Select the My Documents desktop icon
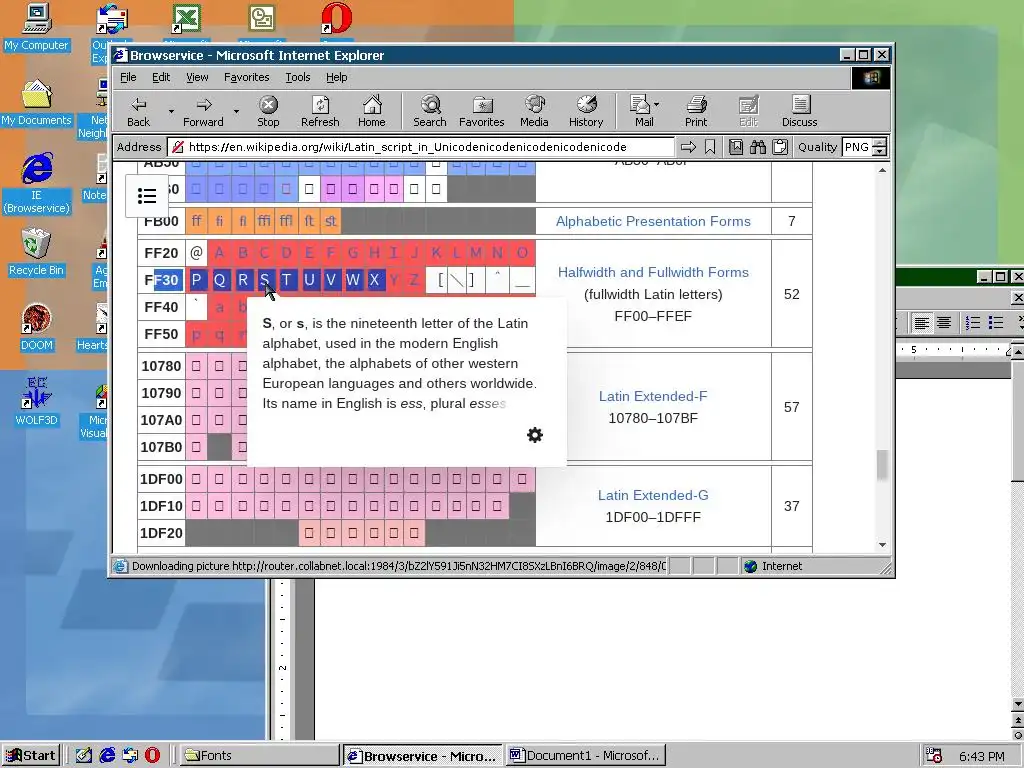Viewport: 1024px width, 768px height. pyautogui.click(x=37, y=103)
